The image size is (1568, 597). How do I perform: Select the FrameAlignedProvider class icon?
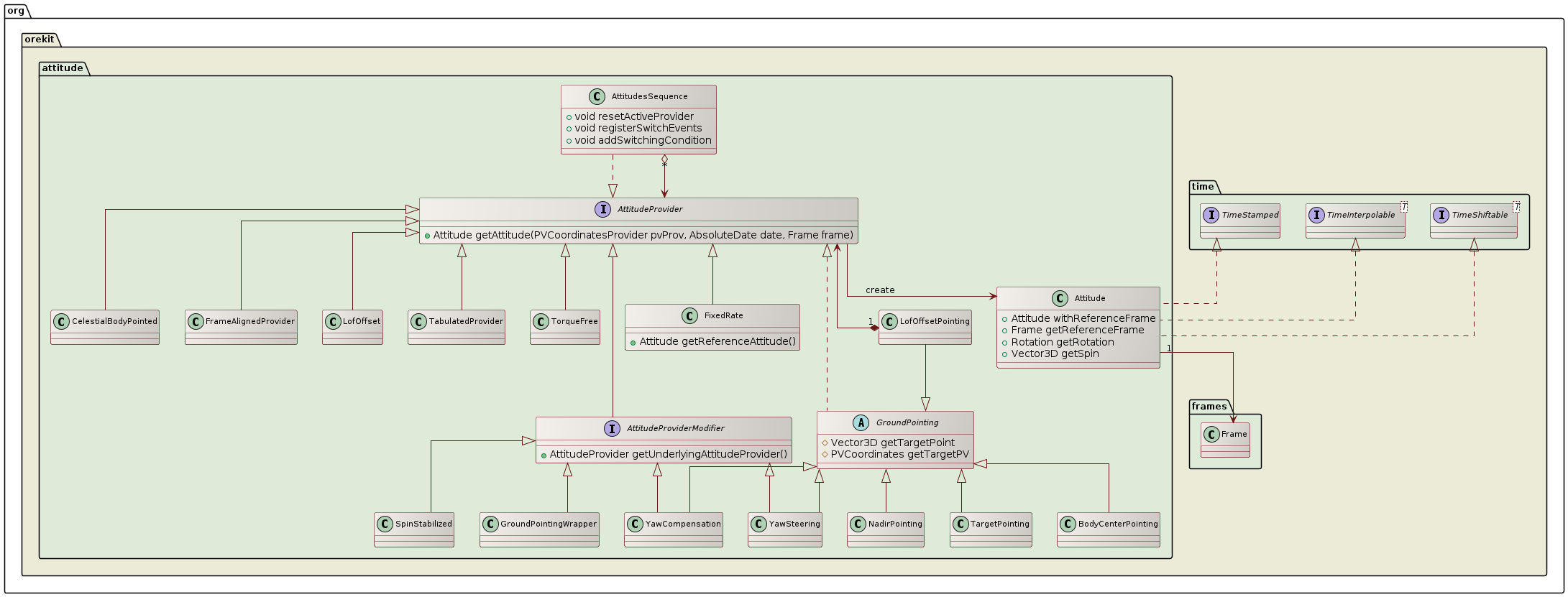(196, 321)
